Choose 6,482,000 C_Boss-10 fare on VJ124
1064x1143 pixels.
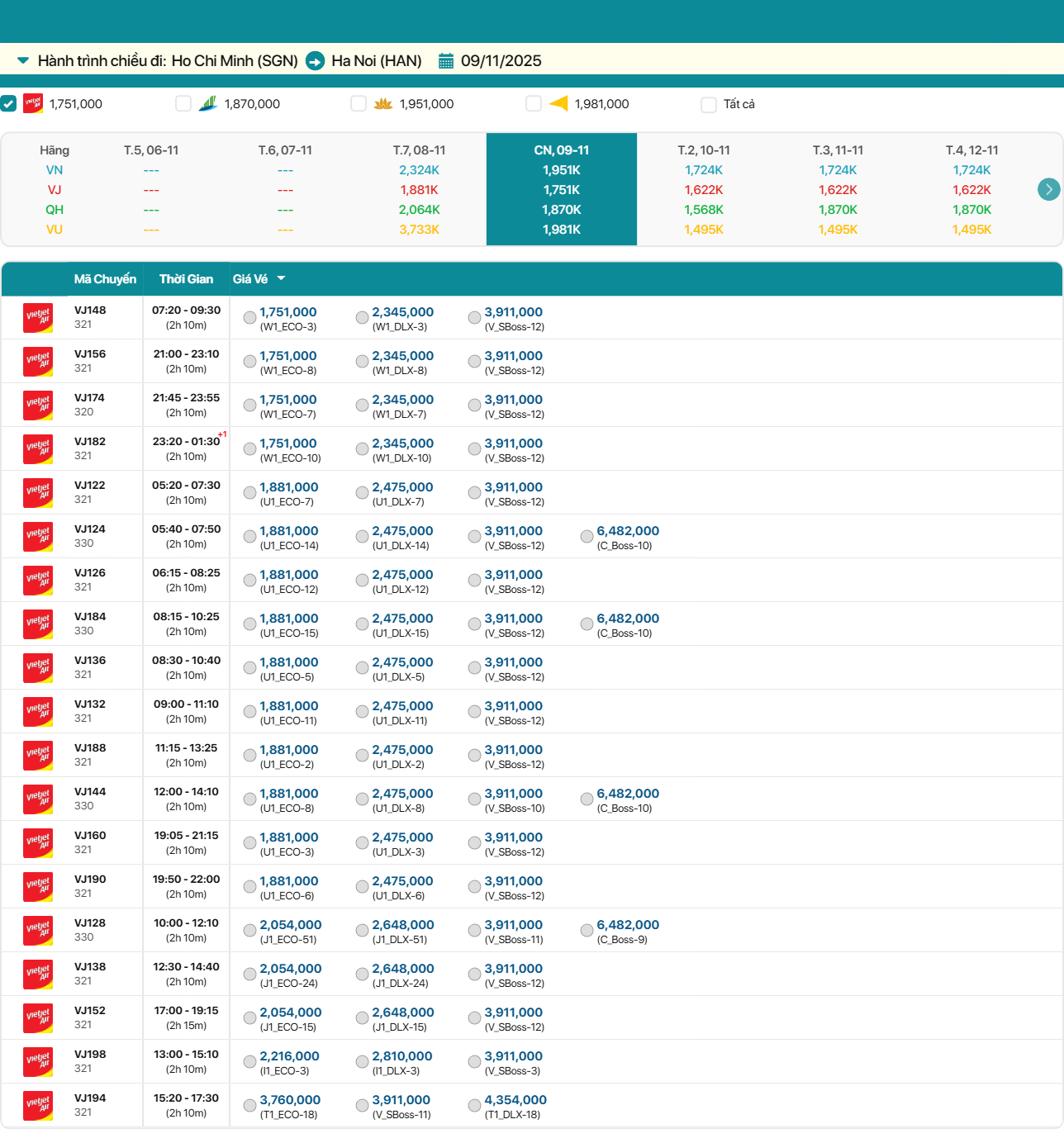click(587, 536)
